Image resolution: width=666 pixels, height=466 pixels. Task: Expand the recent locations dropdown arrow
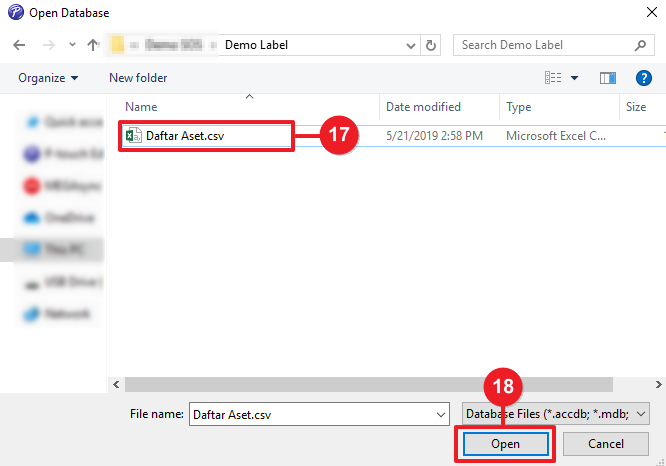coord(71,46)
